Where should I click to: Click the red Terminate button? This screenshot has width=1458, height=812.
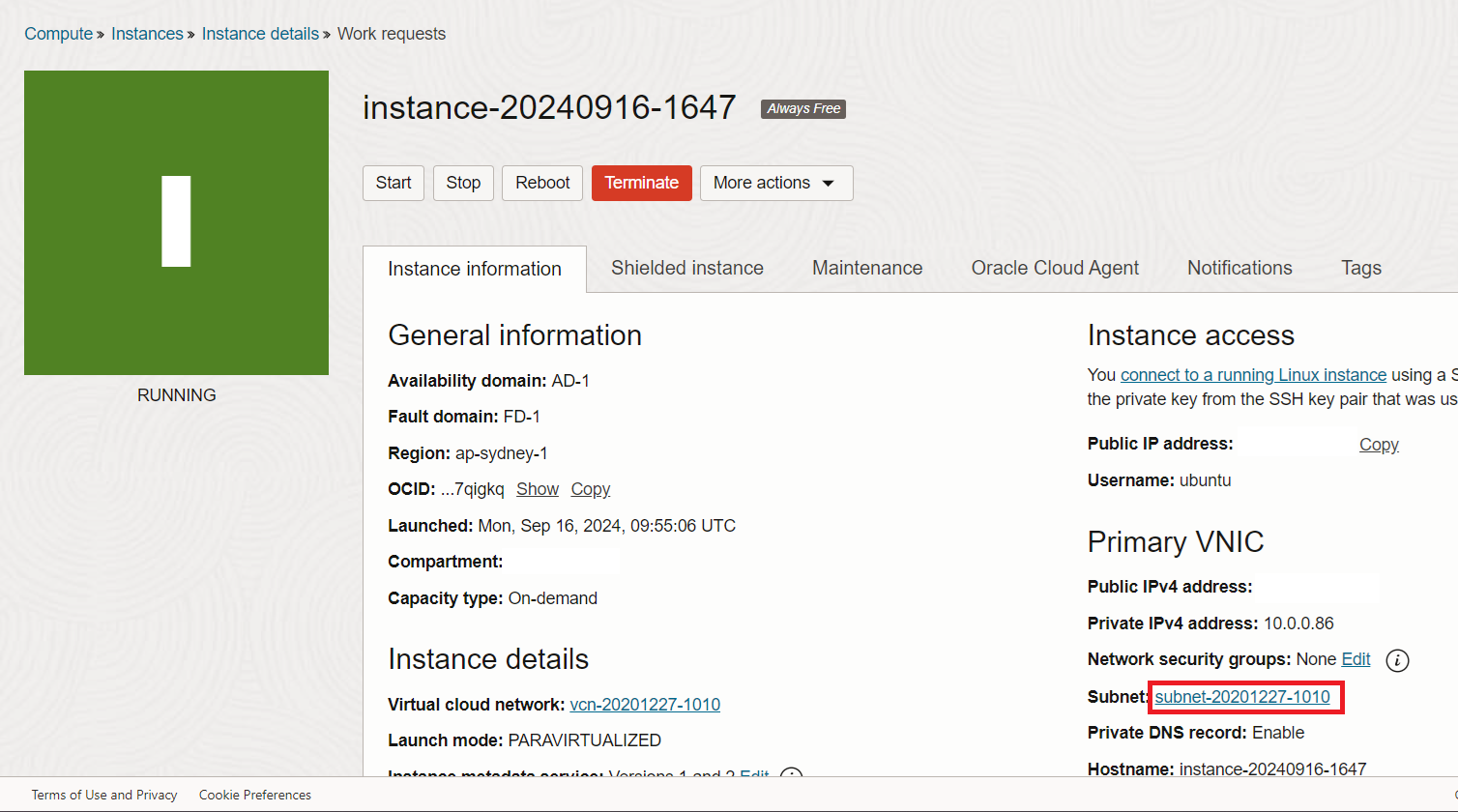[x=642, y=183]
